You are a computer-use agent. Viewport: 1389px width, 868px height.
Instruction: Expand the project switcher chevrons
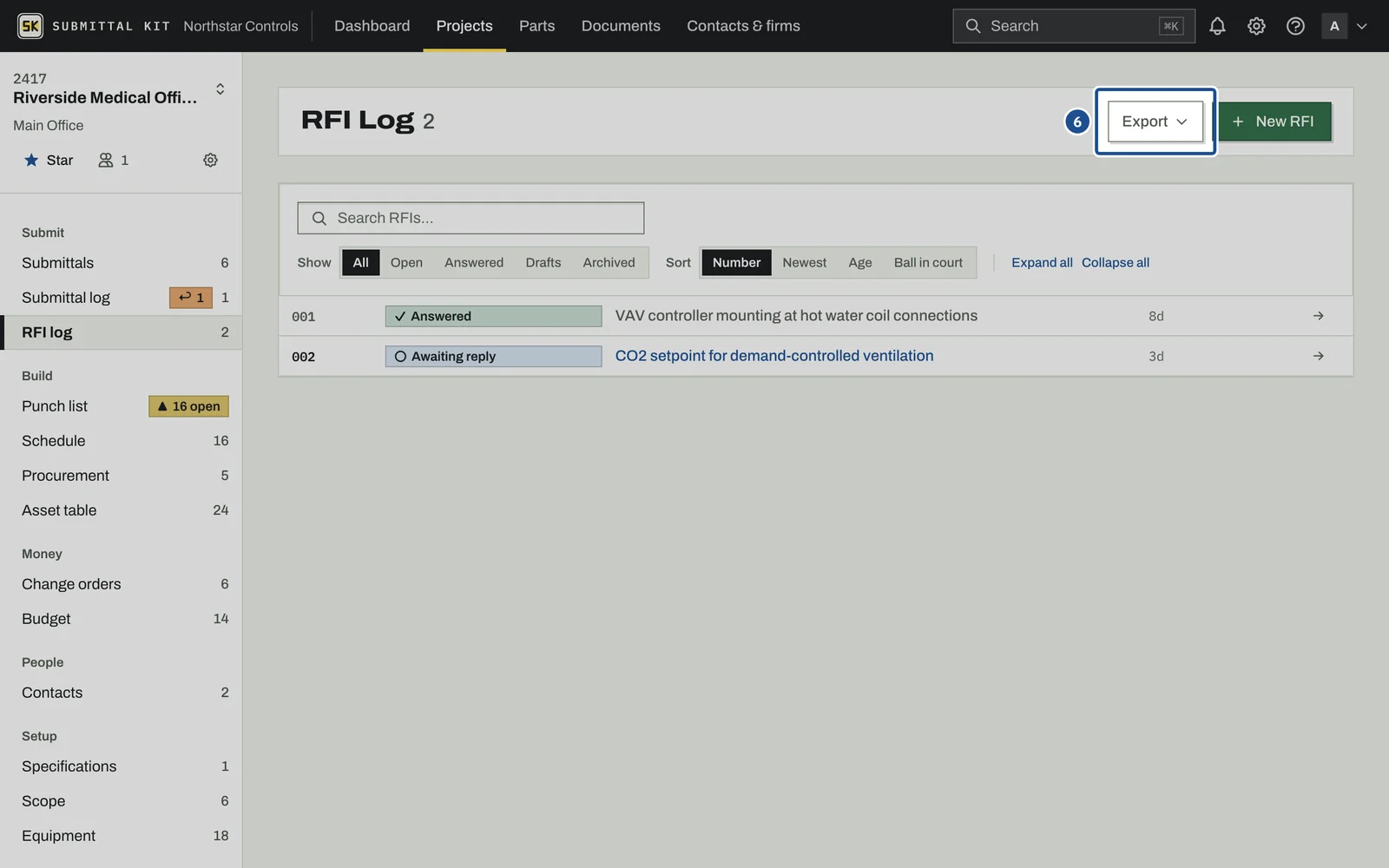(221, 89)
